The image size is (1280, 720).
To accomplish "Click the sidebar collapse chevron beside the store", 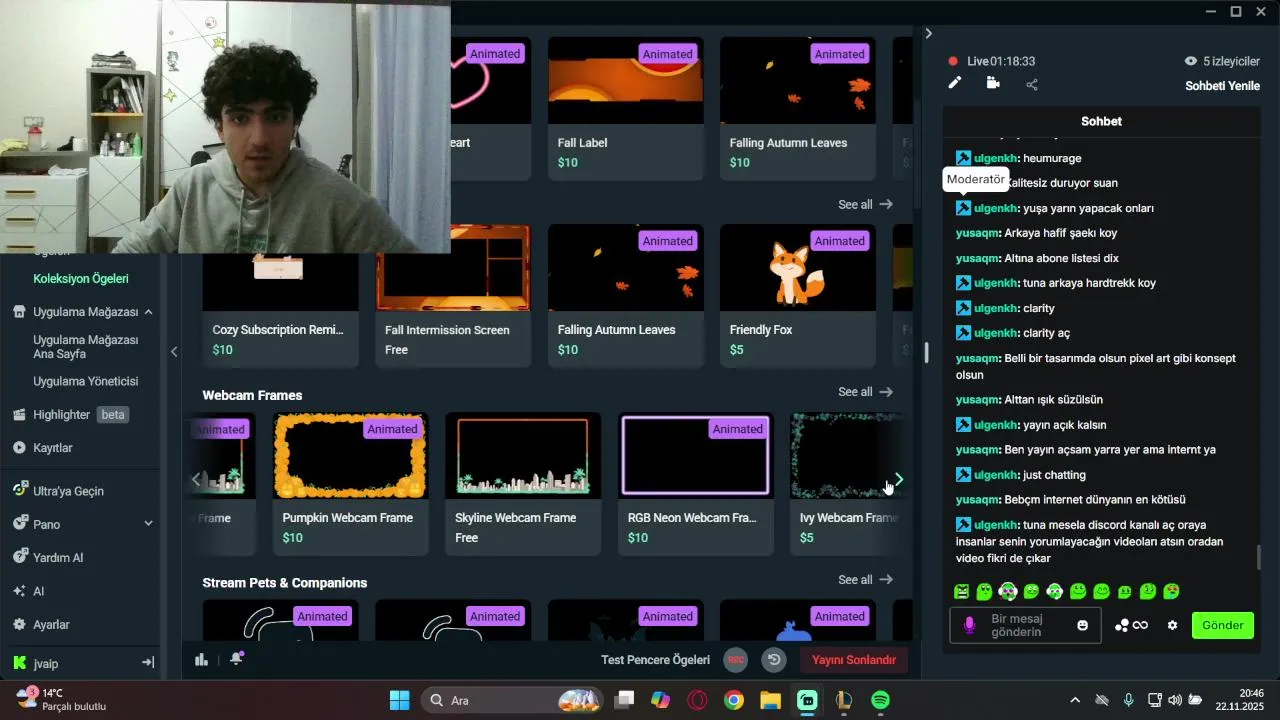I will (x=174, y=351).
